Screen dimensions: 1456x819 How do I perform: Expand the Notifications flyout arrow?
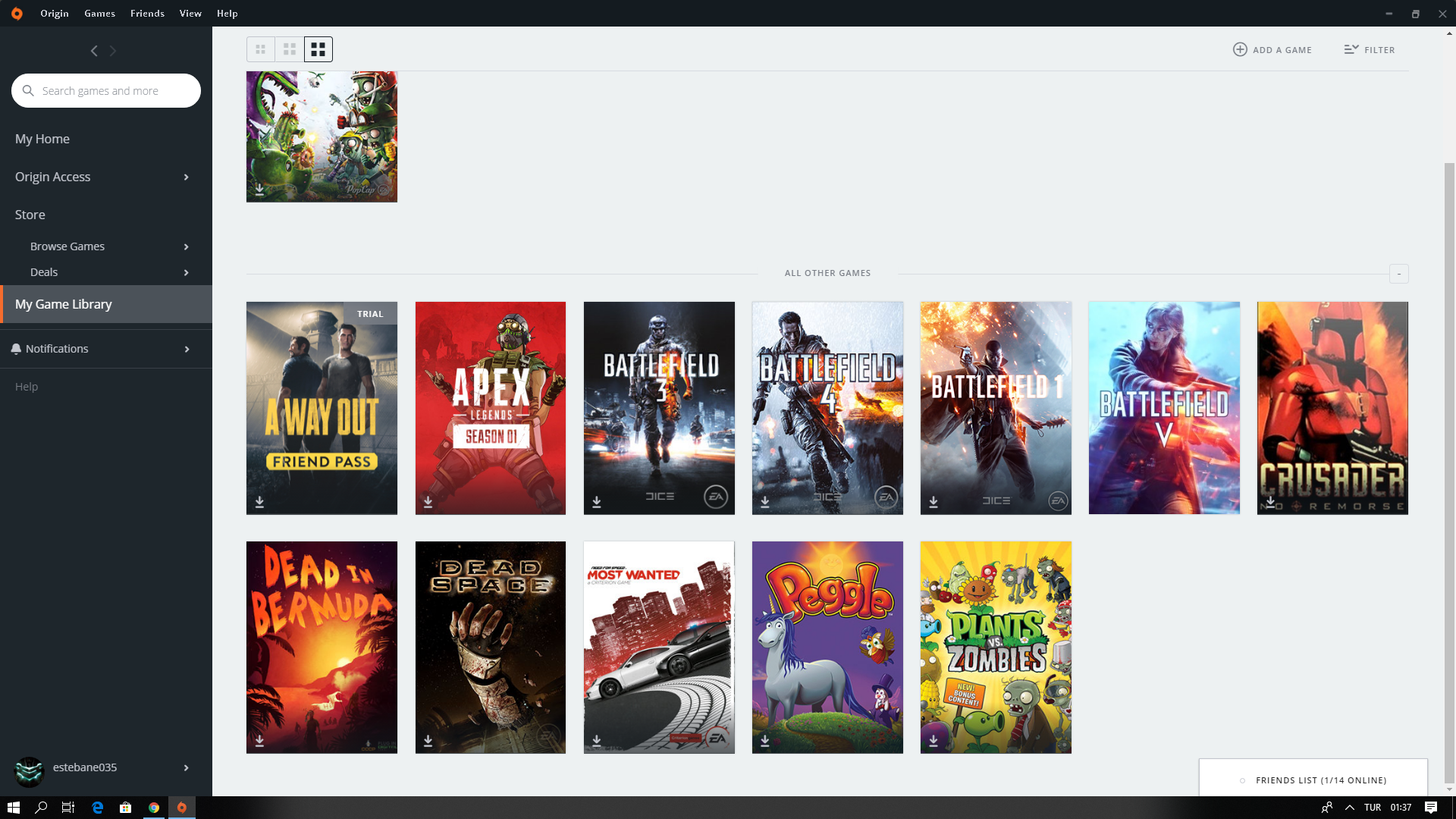click(186, 350)
